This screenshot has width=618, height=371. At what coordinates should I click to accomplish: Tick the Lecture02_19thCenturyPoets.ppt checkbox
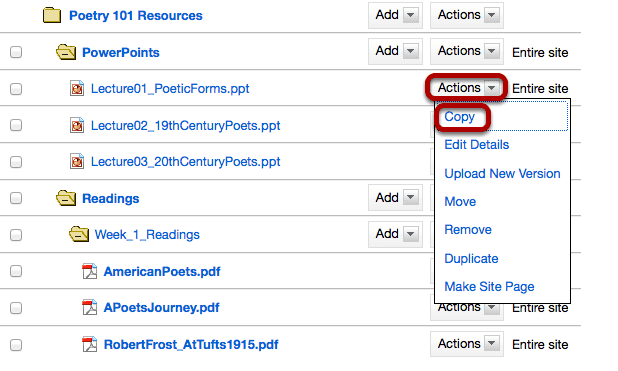point(16,125)
